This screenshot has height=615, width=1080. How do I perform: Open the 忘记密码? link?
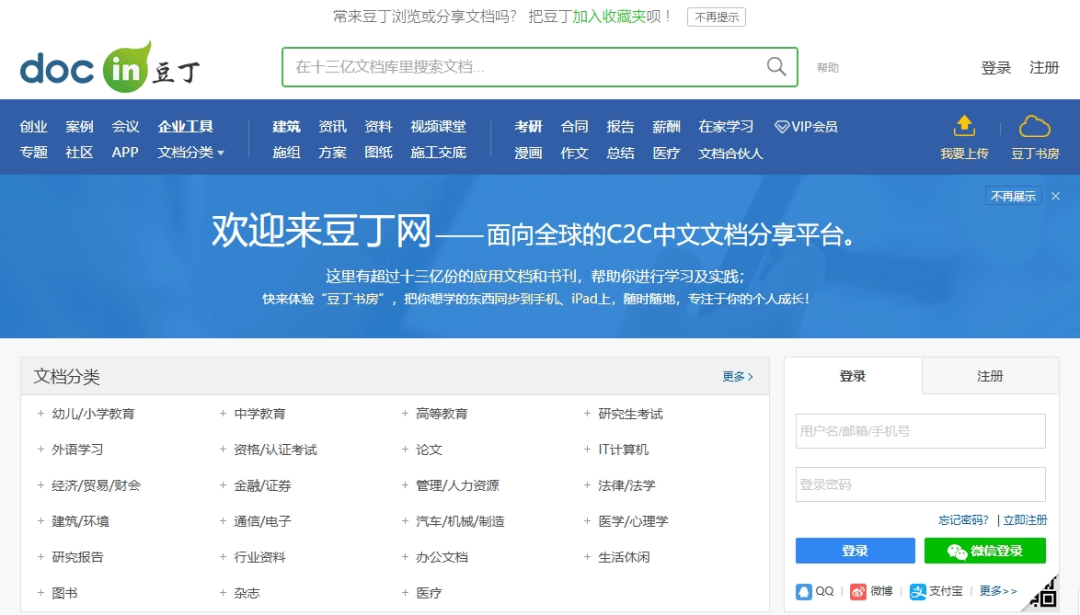tap(963, 520)
